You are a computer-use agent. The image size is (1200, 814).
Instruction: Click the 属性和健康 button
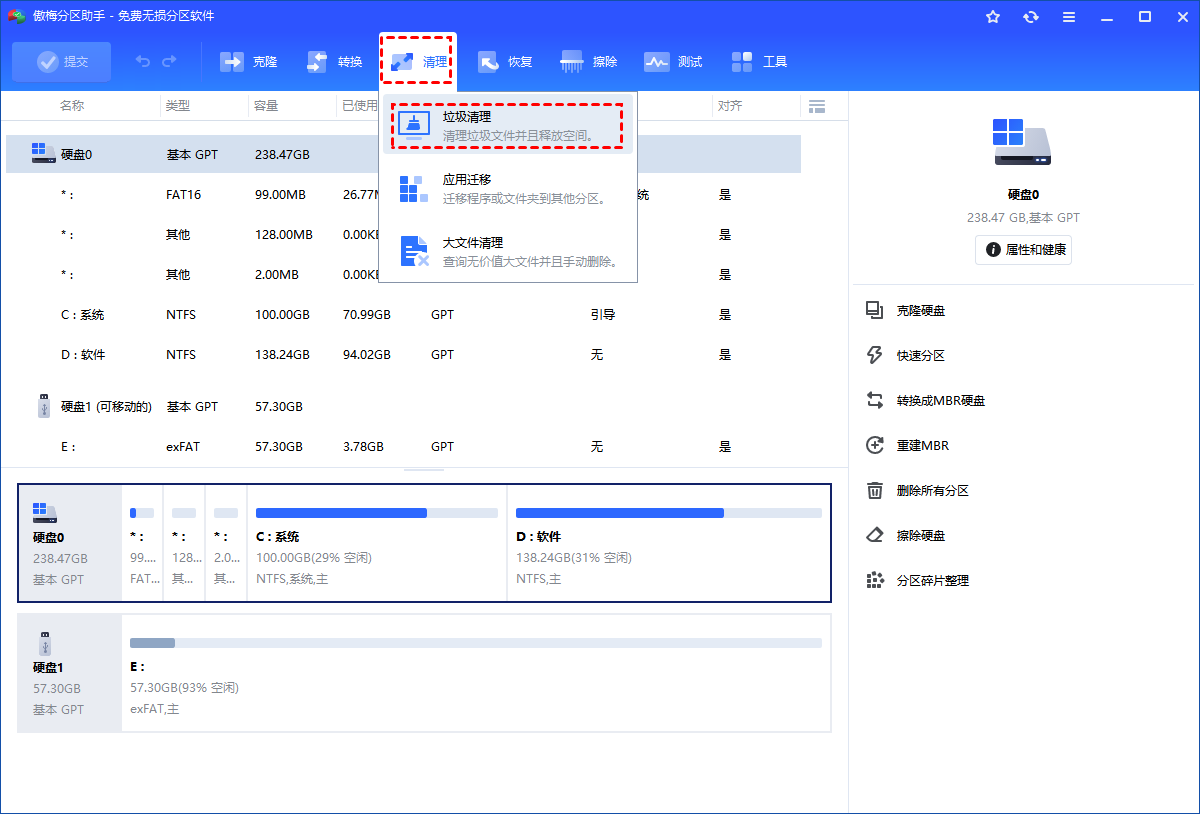tap(1023, 250)
